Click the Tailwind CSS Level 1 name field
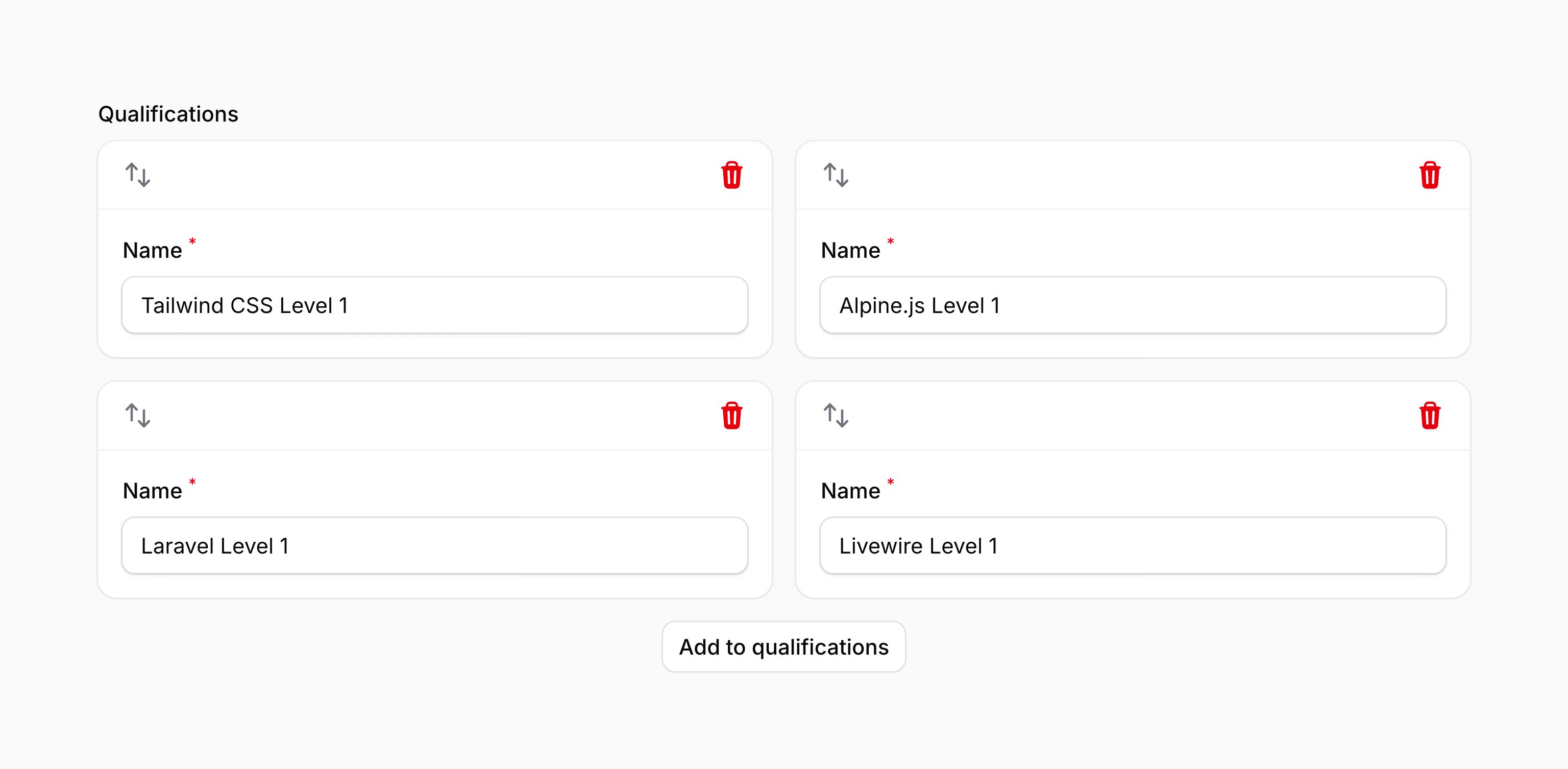This screenshot has width=1568, height=769. tap(434, 305)
